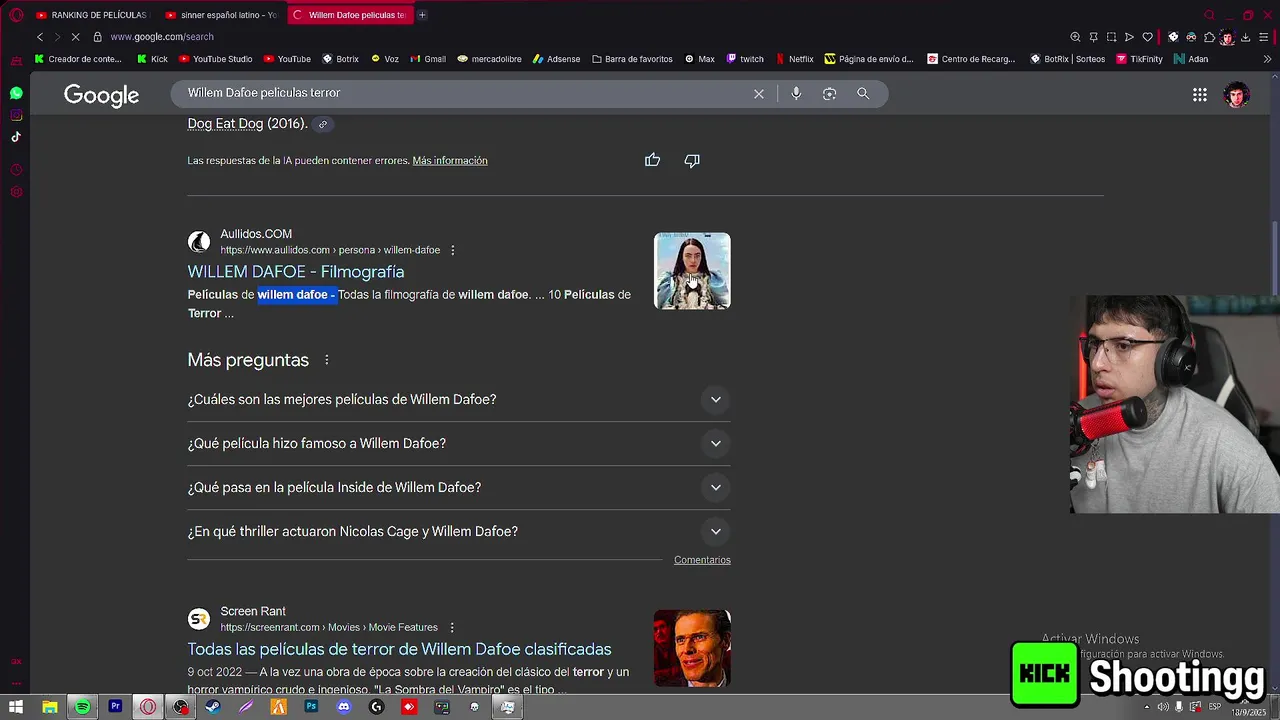The height and width of the screenshot is (720, 1280).
Task: Open WILLEM DAFOE - Filmografía result
Action: [x=296, y=272]
